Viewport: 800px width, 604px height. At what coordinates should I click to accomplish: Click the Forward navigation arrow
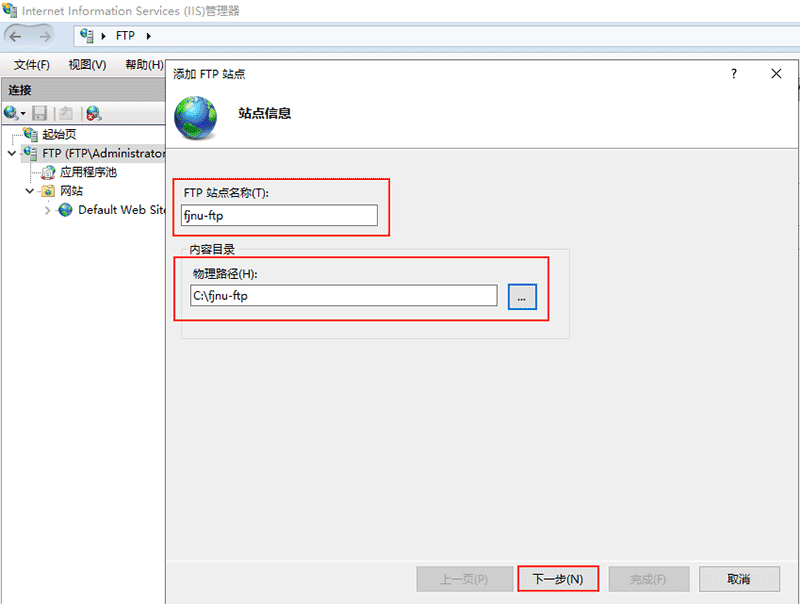coord(45,36)
